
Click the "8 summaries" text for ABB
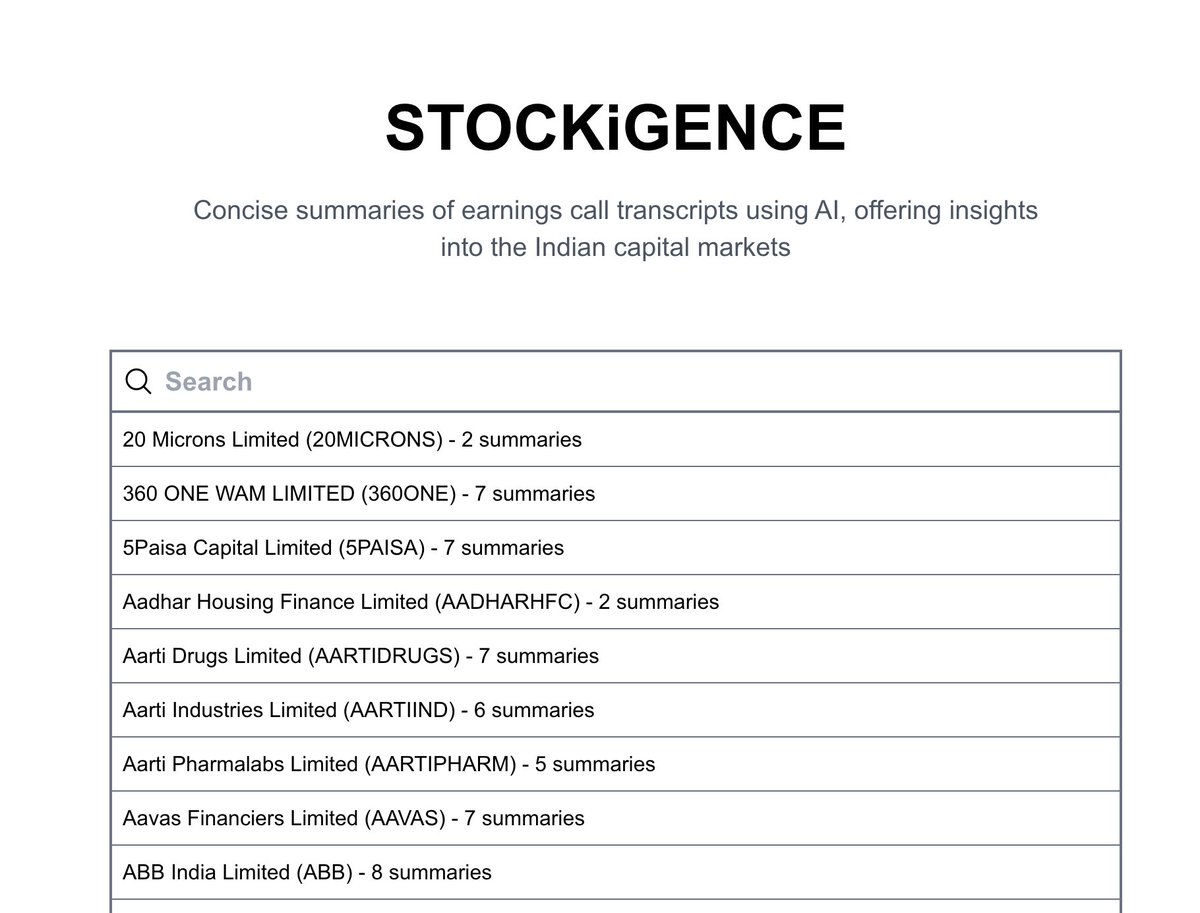point(431,872)
